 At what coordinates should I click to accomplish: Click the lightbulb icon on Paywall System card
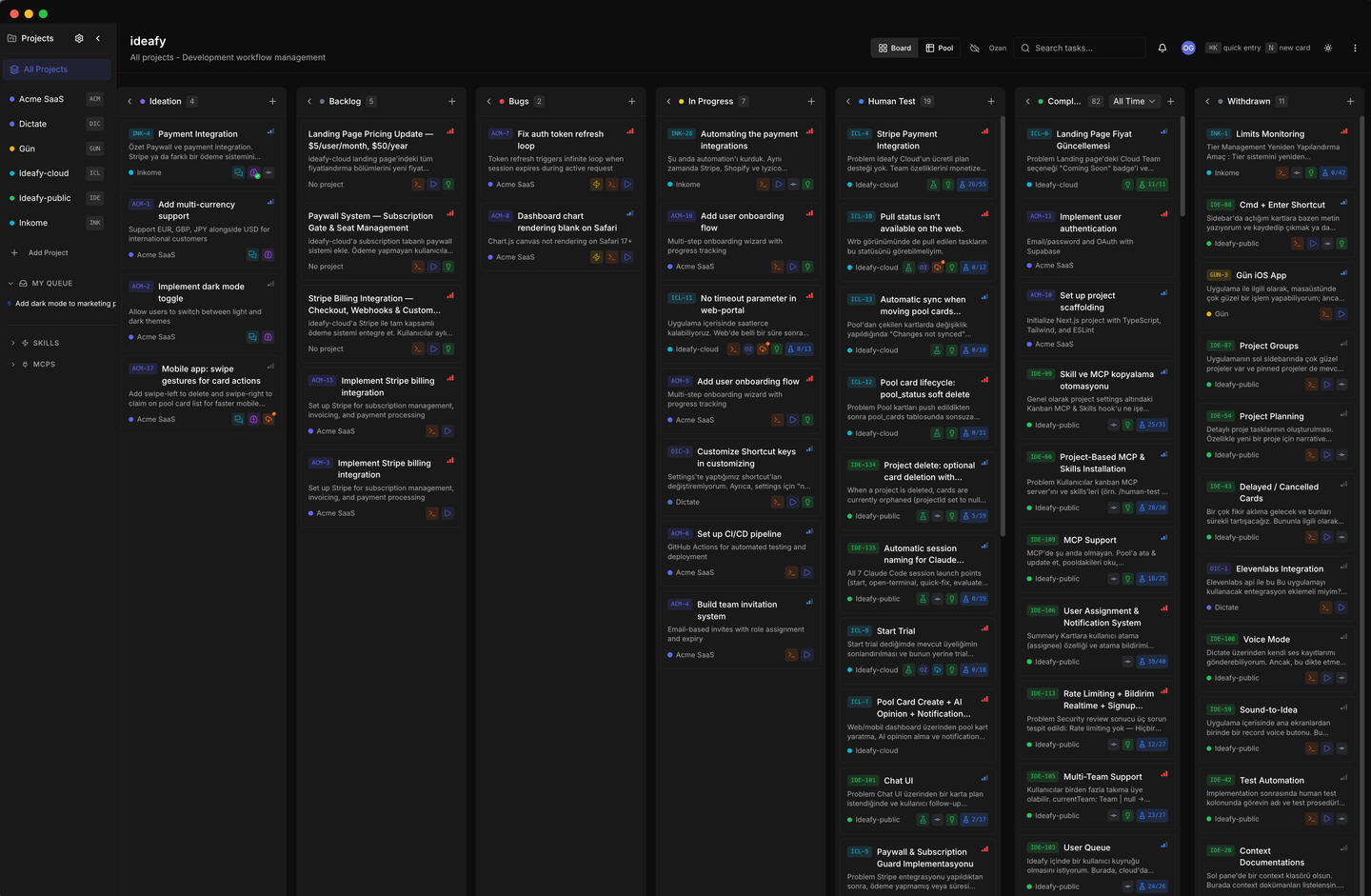[x=448, y=267]
